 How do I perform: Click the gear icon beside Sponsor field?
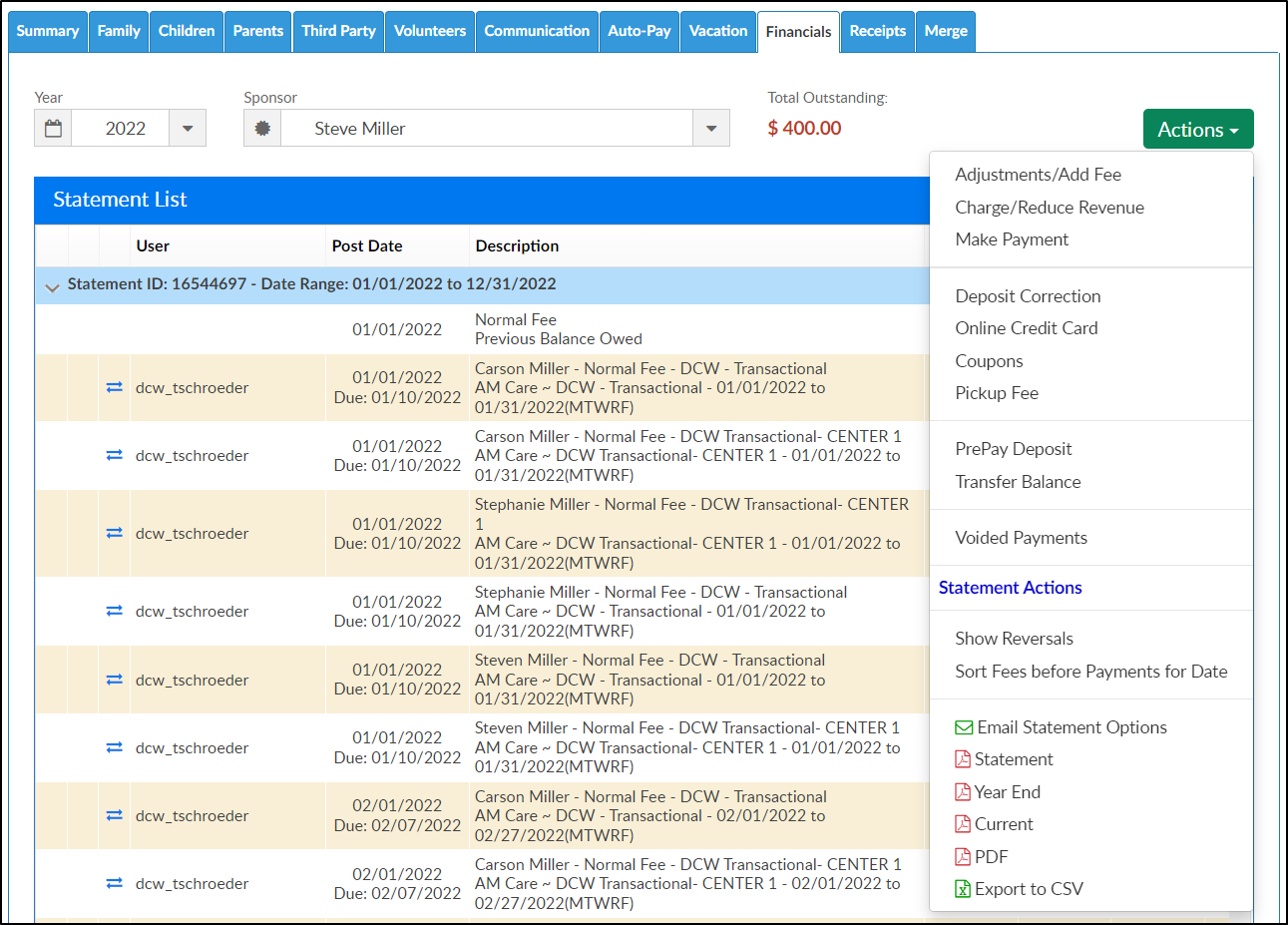click(x=262, y=129)
